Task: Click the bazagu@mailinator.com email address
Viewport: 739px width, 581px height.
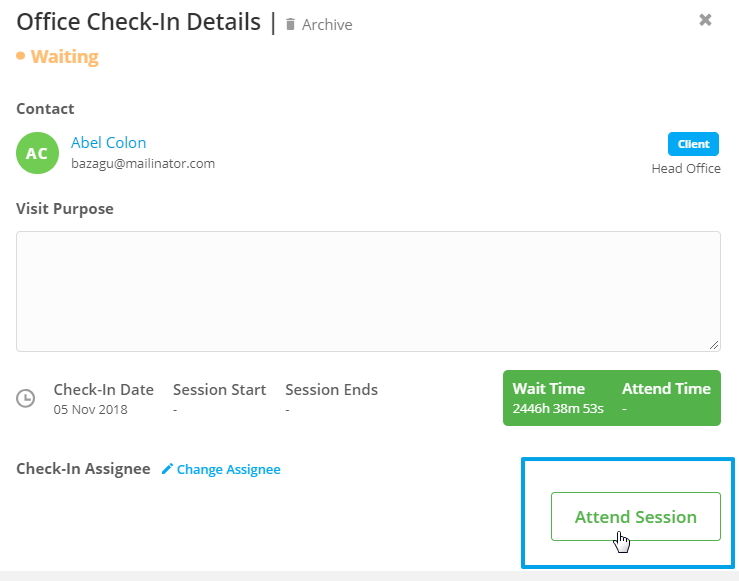Action: (x=143, y=164)
